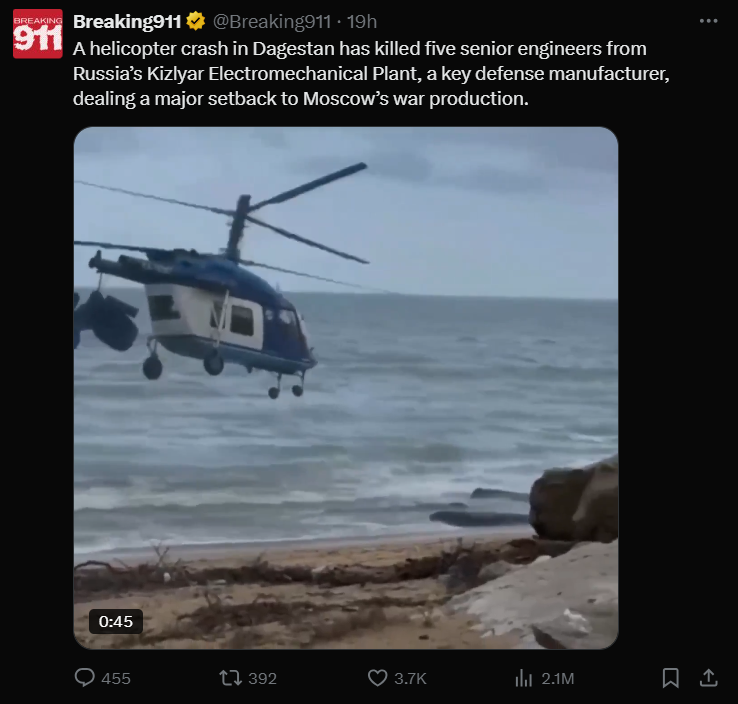Play the helicopter video
The height and width of the screenshot is (704, 738).
click(x=346, y=388)
